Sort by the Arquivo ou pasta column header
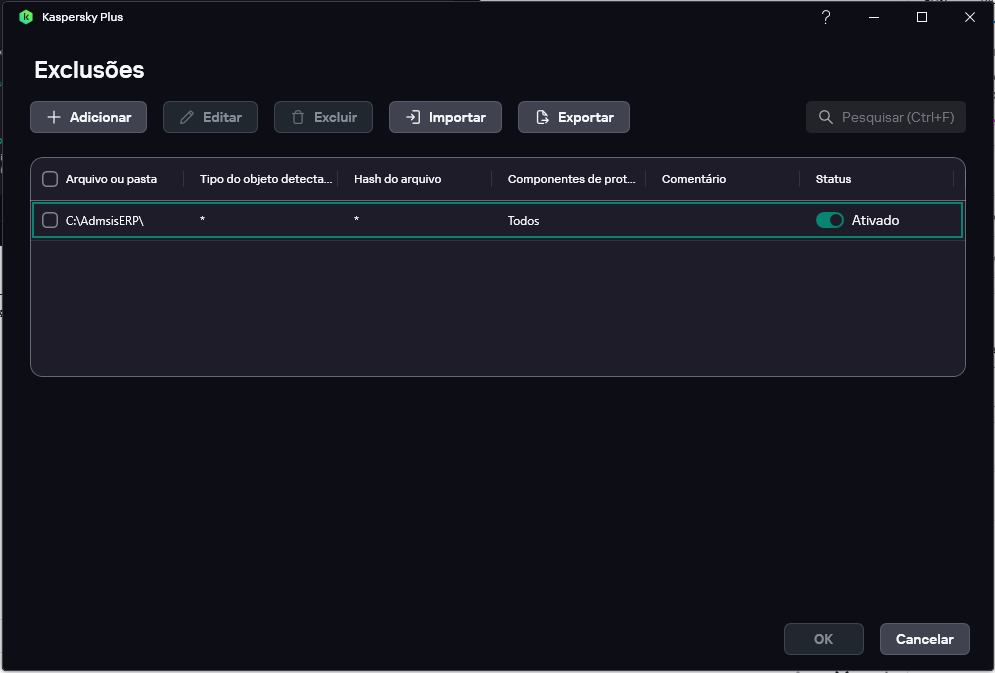The width and height of the screenshot is (995, 673). click(x=111, y=179)
